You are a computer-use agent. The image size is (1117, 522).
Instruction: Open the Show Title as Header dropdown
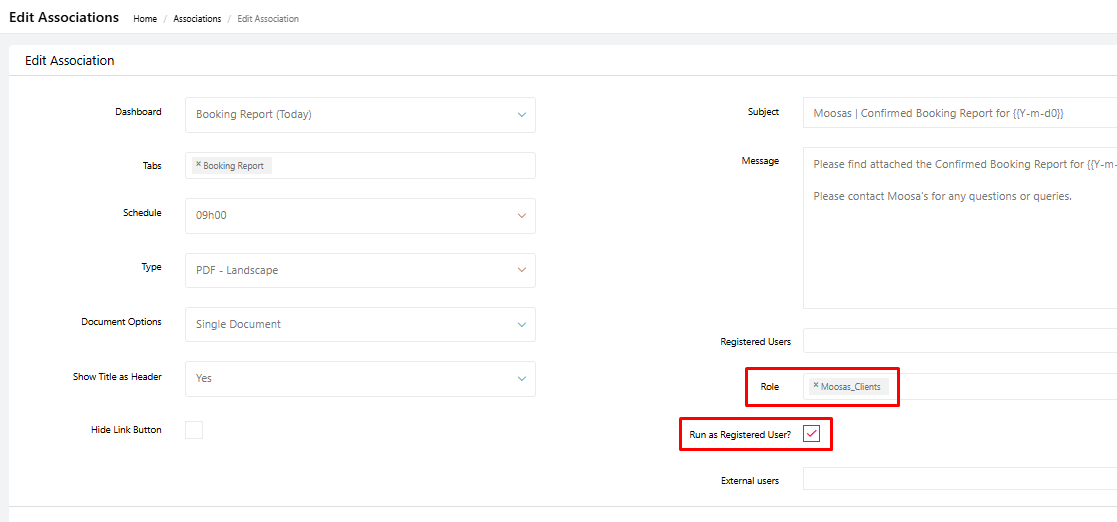[x=360, y=378]
